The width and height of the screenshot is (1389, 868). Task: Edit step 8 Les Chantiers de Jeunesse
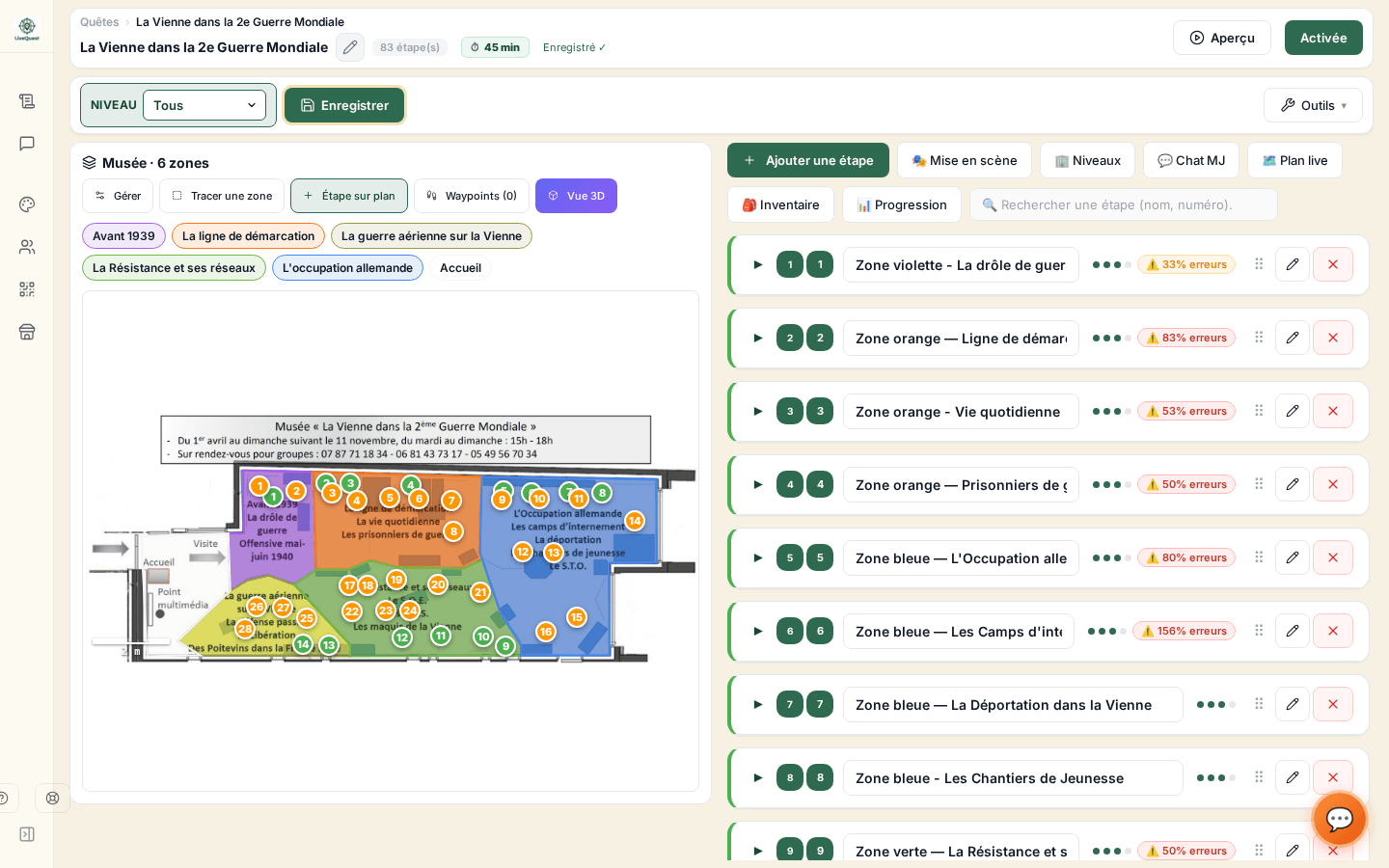point(1293,777)
